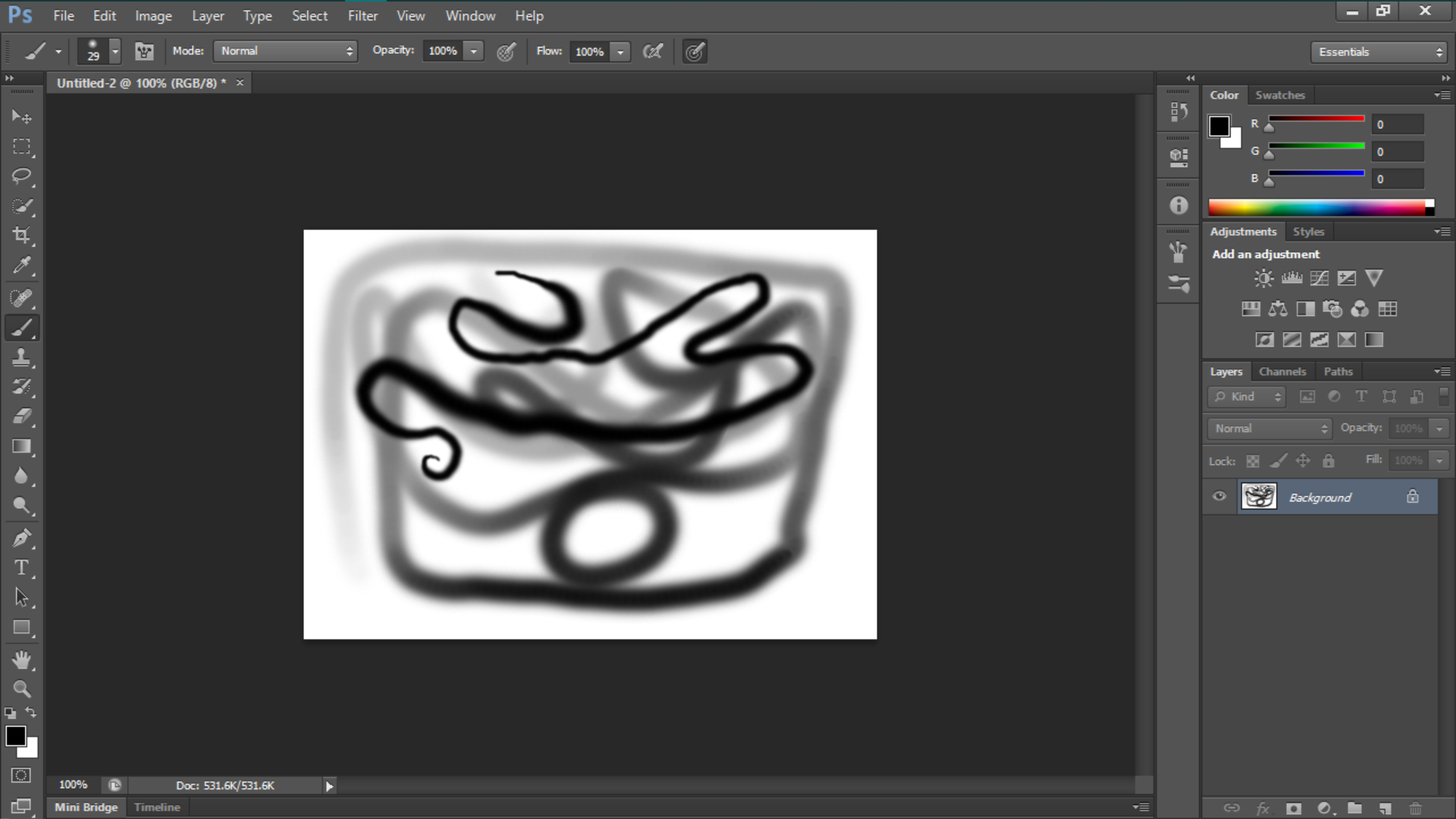This screenshot has width=1456, height=819.
Task: Switch to the Channels tab
Action: 1282,372
